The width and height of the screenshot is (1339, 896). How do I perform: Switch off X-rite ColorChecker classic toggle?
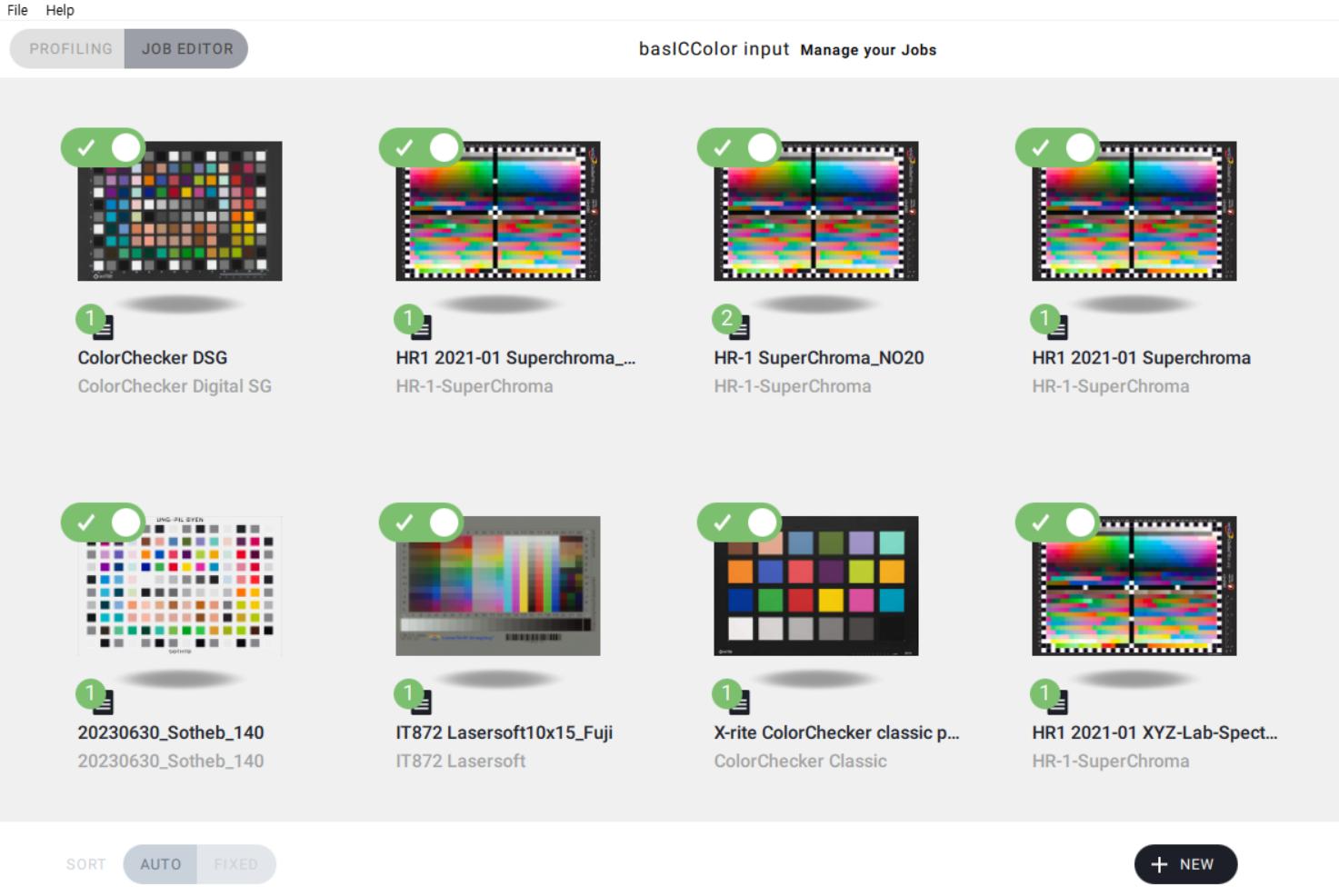point(740,523)
